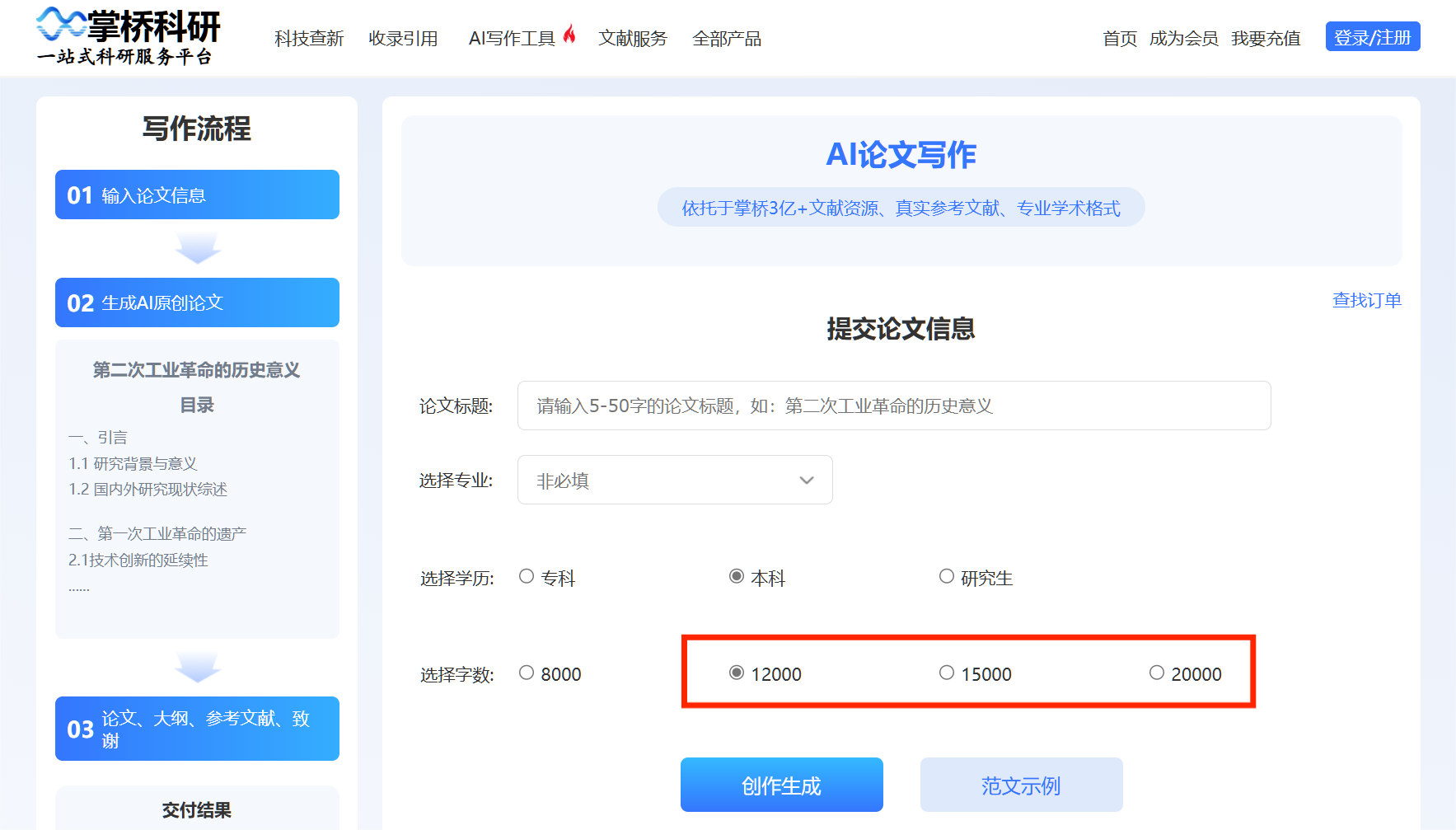
Task: Click the AI论文写作 banner subtitle pill
Action: point(901,208)
